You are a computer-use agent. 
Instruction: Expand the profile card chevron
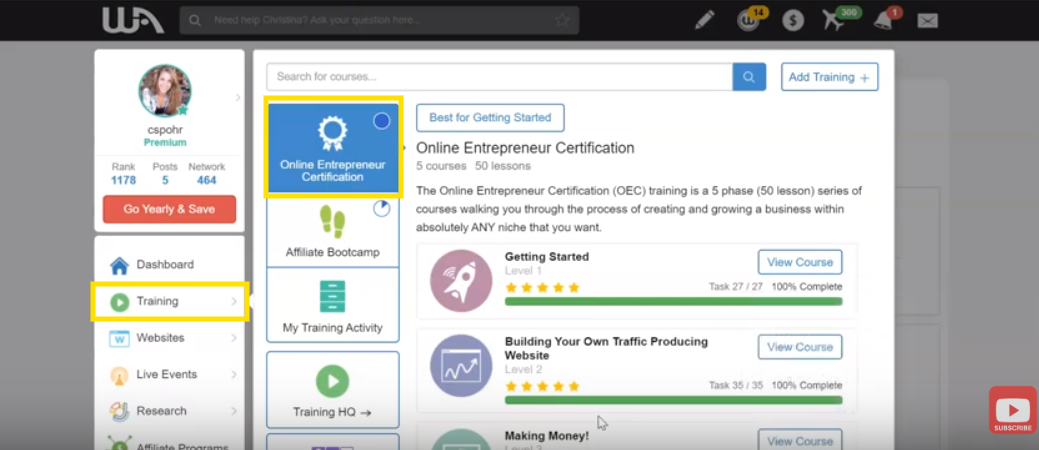[238, 97]
